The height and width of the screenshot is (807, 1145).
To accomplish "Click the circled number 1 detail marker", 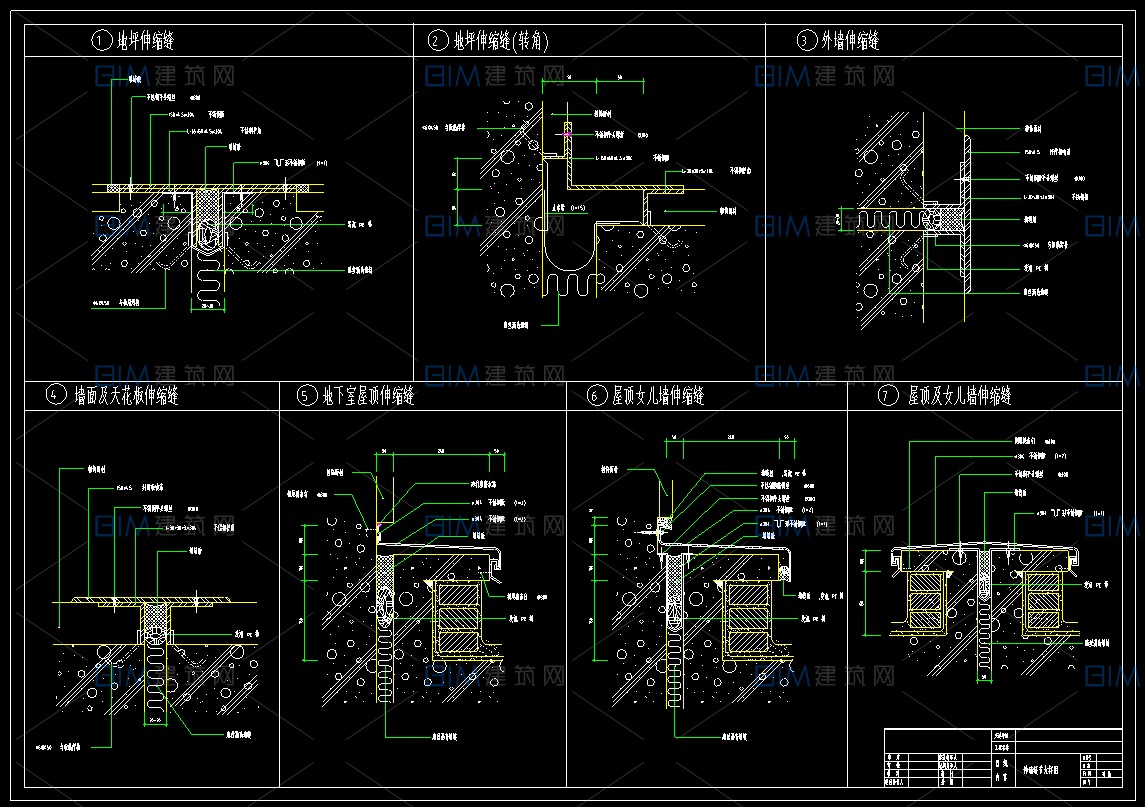I will pyautogui.click(x=100, y=41).
